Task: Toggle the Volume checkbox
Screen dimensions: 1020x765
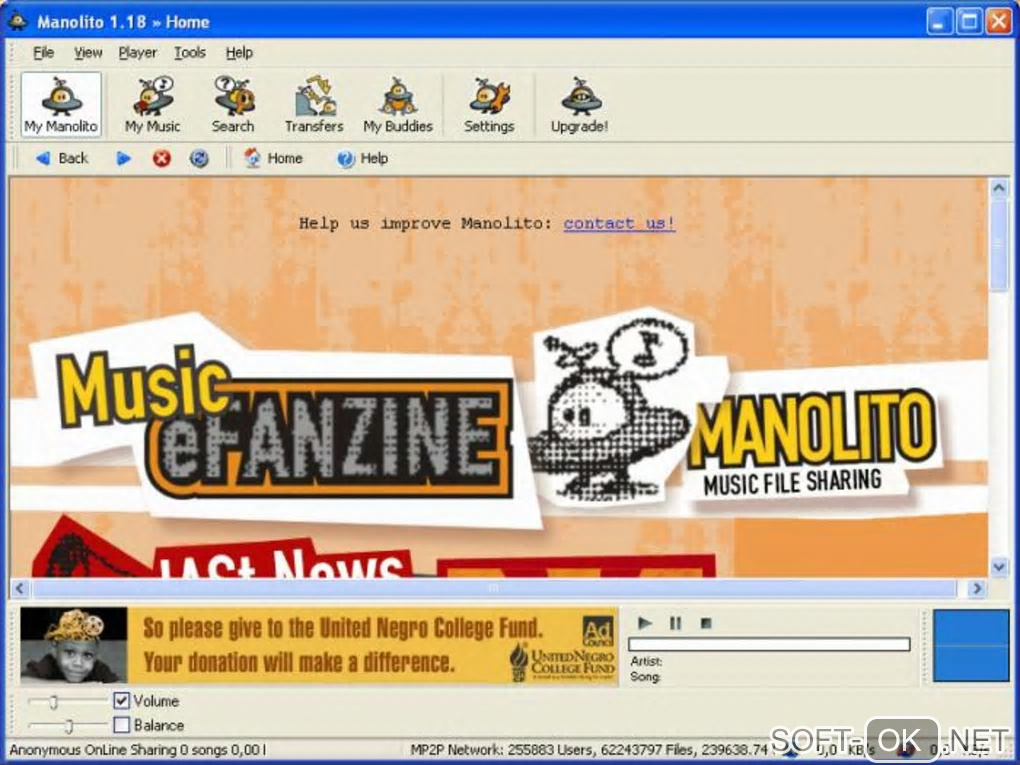Action: click(x=122, y=701)
